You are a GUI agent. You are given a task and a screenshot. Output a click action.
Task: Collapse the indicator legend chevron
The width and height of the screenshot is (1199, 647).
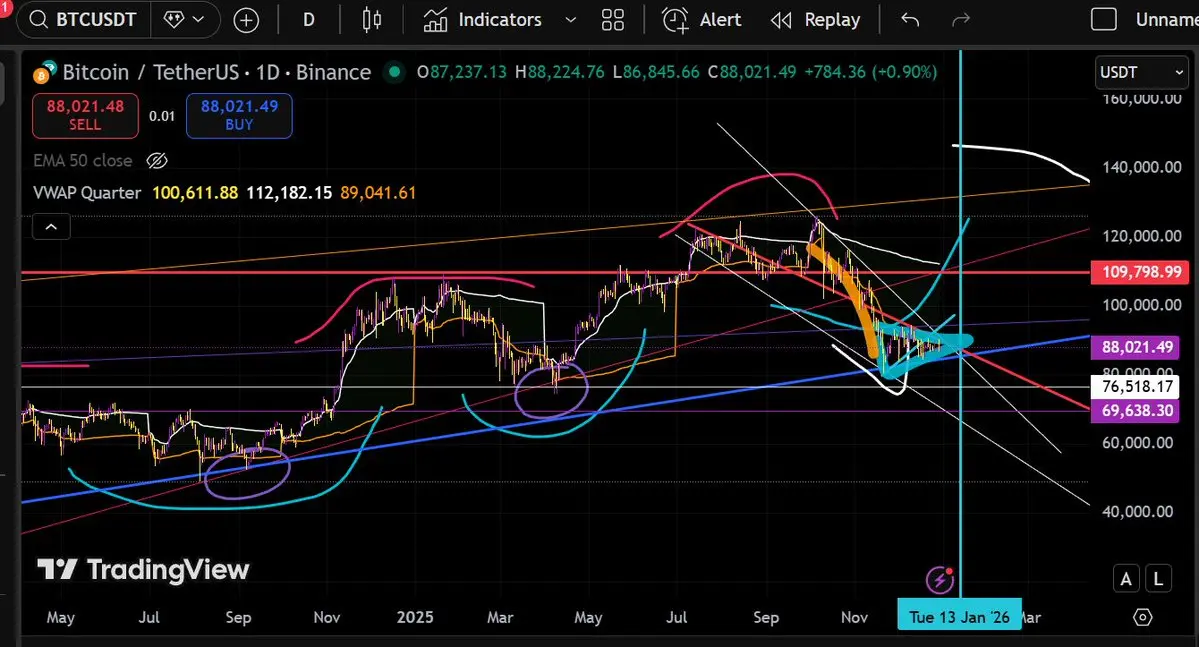pyautogui.click(x=51, y=227)
